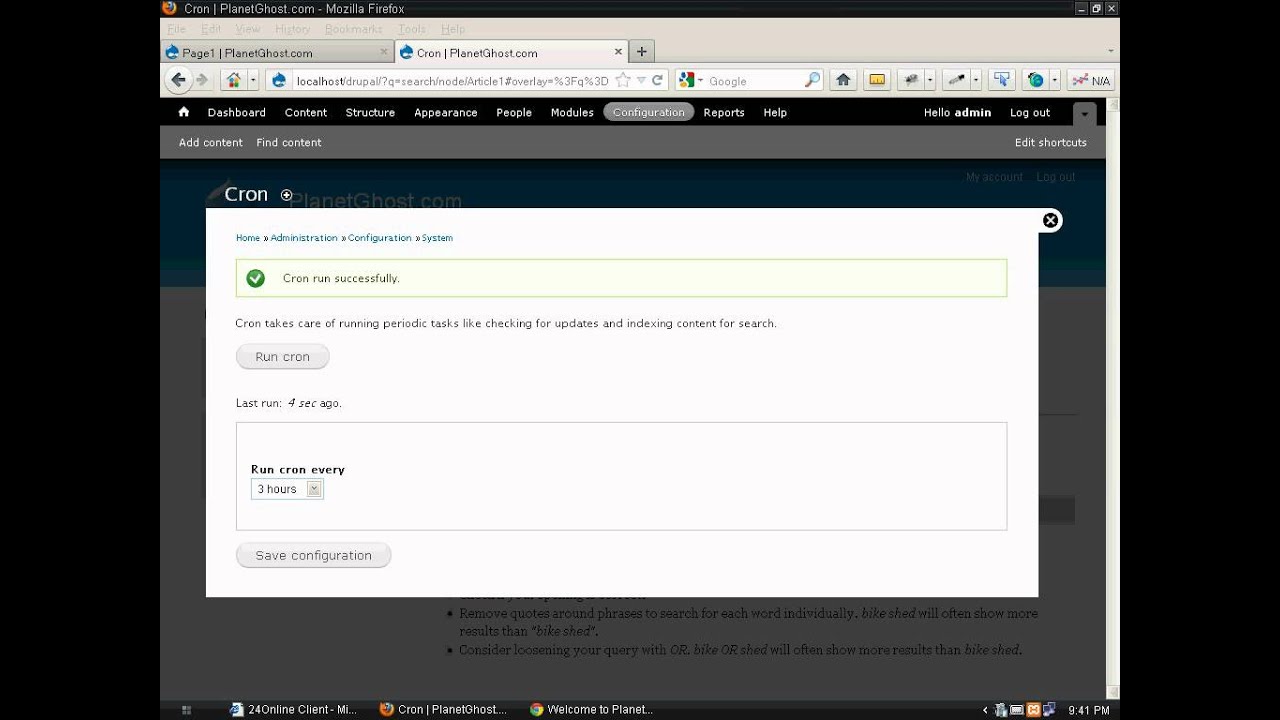This screenshot has width=1280, height=720.
Task: Switch to Welcome to Planet Chrome taskbar item
Action: 591,709
